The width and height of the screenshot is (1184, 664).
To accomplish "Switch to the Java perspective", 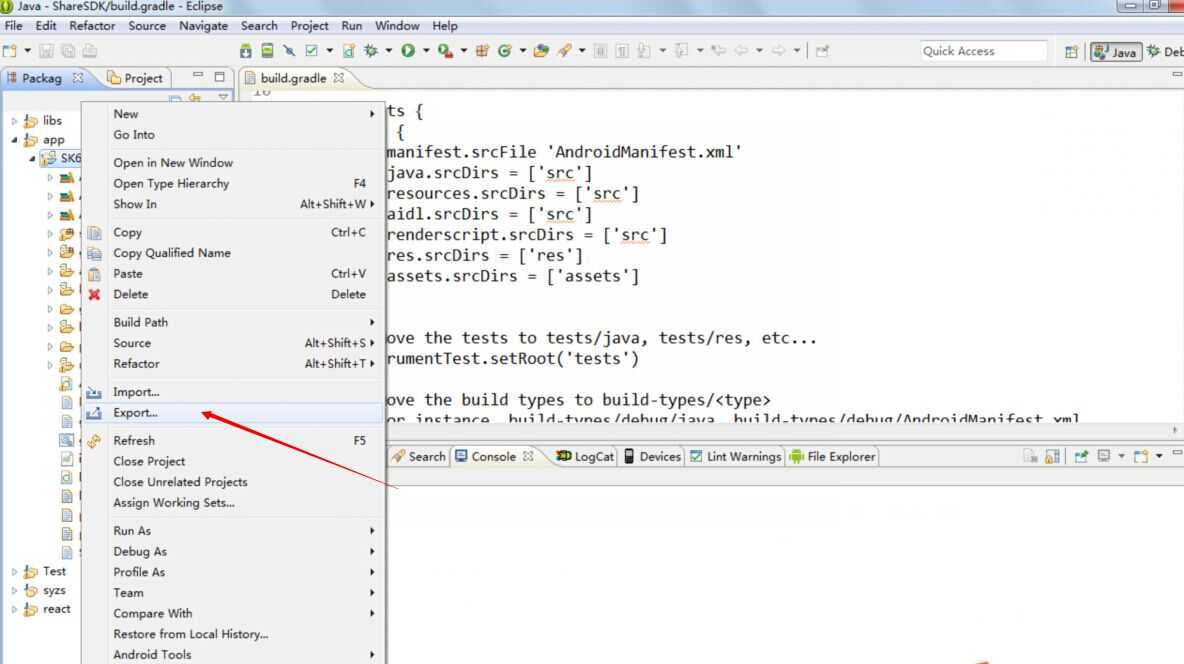I will tap(1115, 52).
